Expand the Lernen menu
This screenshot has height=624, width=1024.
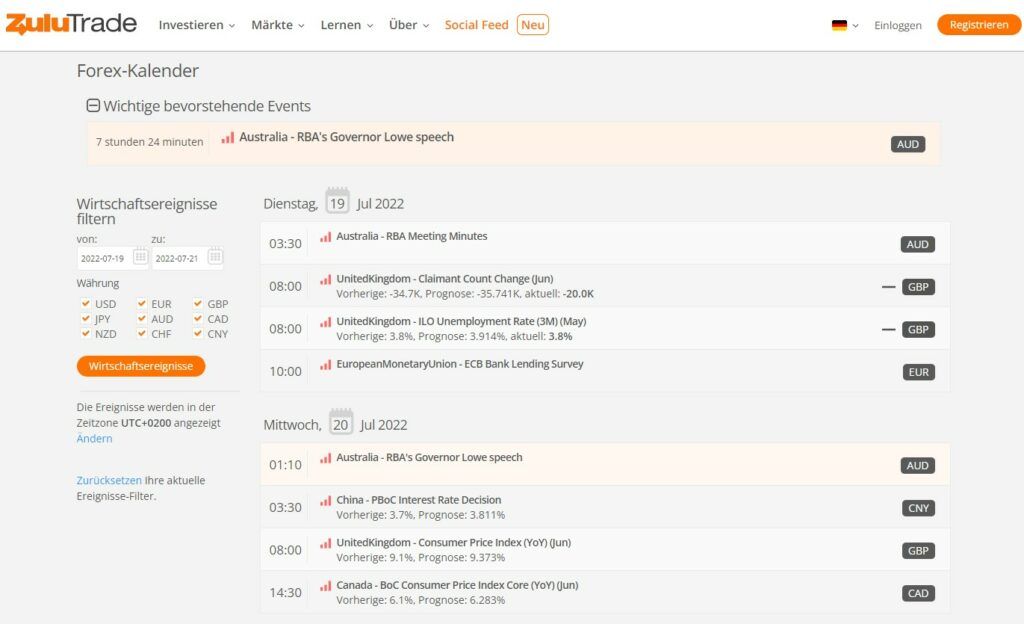(x=347, y=25)
